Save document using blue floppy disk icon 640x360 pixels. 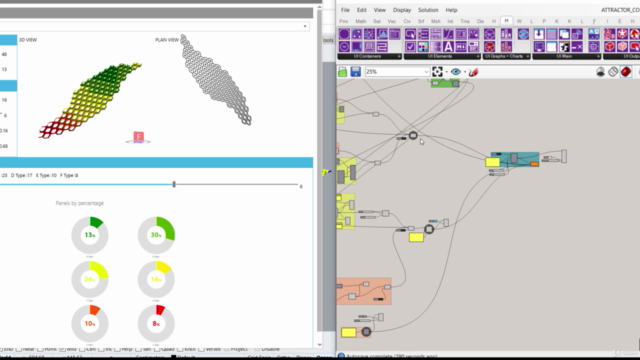[x=356, y=72]
